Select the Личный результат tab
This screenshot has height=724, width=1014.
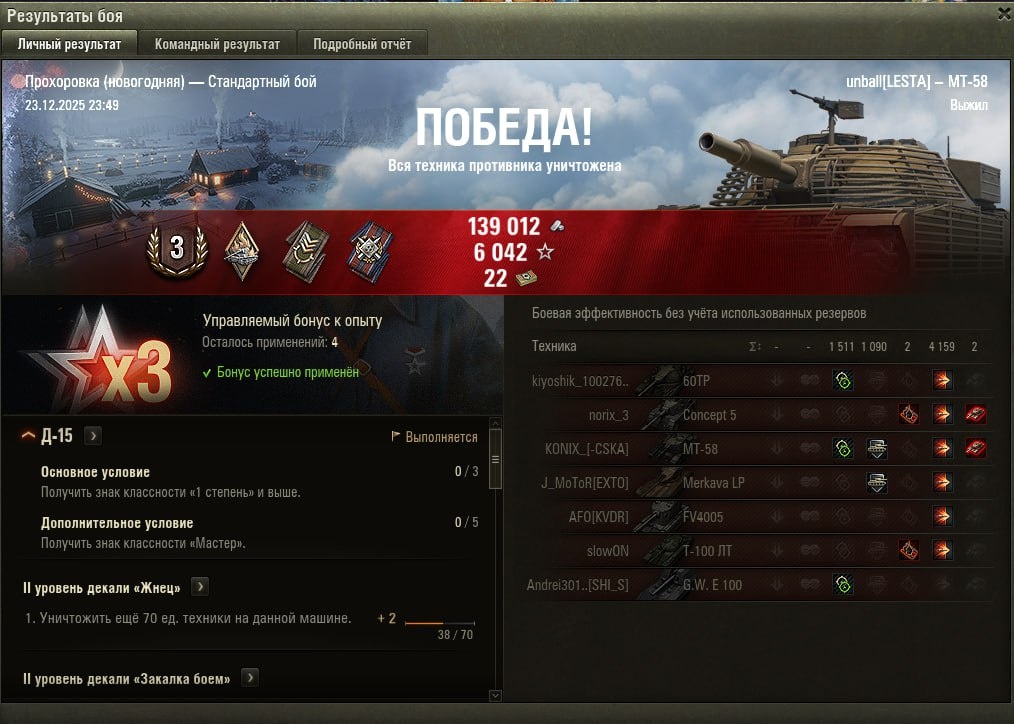point(69,44)
